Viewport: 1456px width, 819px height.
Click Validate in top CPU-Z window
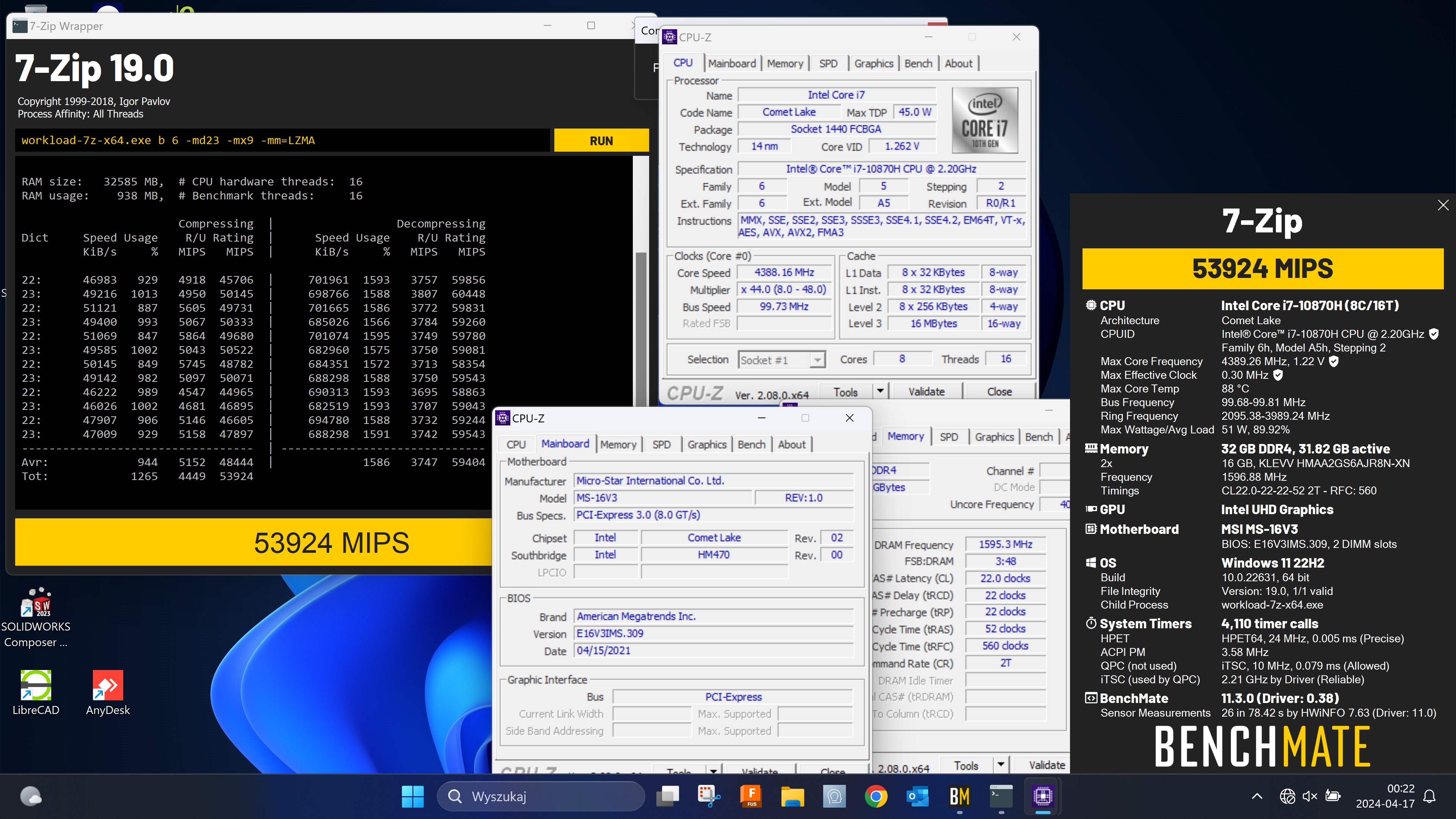926,392
